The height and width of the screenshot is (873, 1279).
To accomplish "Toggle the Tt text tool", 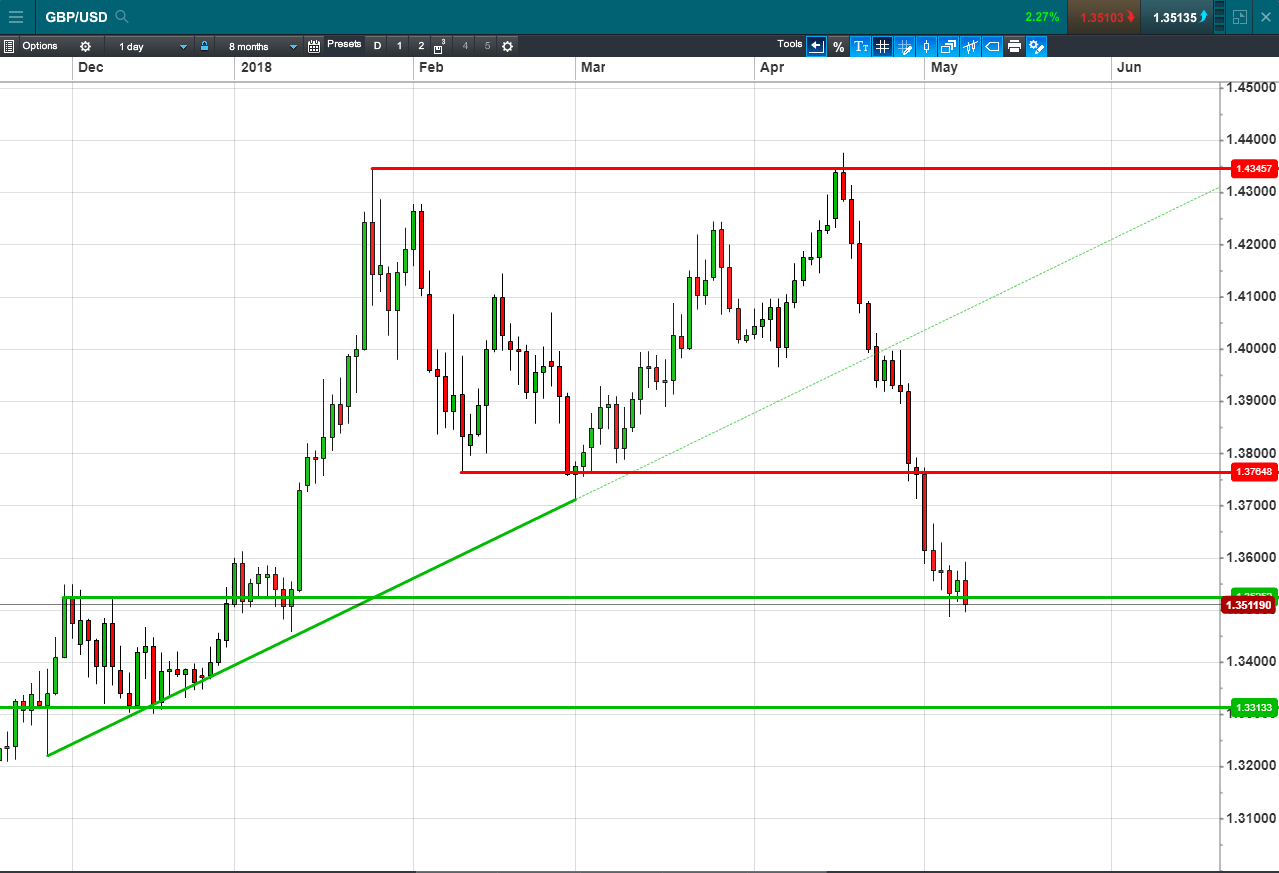I will tap(860, 46).
